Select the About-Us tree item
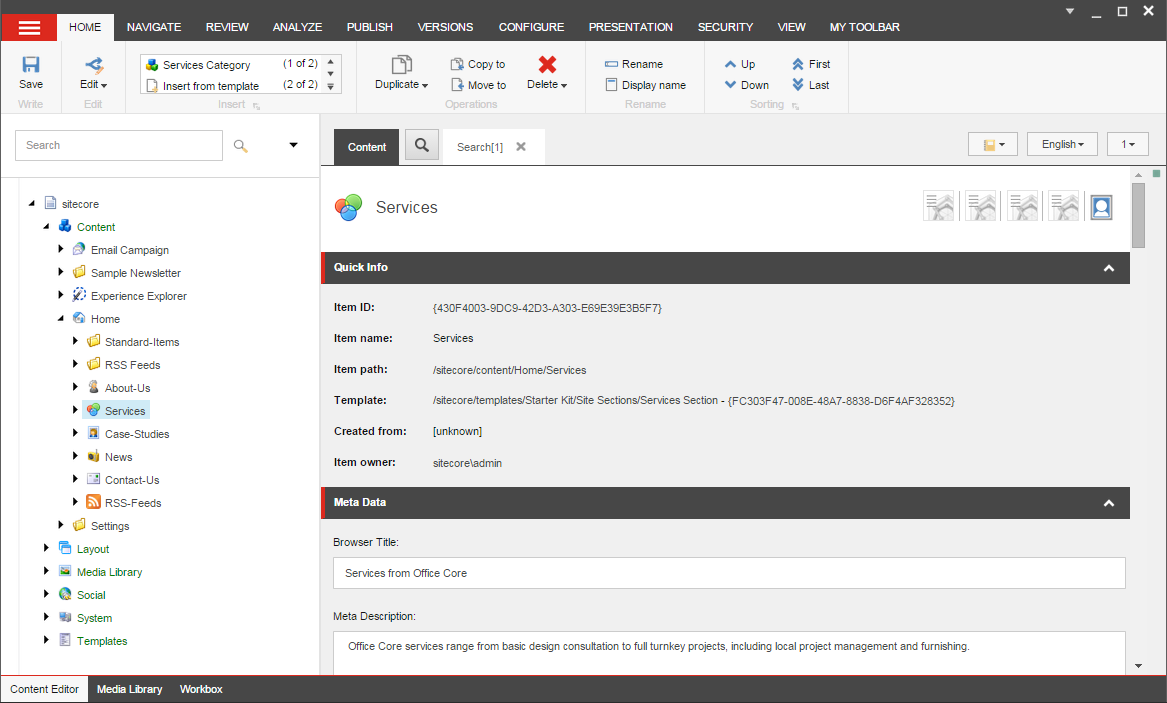Viewport: 1167px width, 703px height. [127, 388]
